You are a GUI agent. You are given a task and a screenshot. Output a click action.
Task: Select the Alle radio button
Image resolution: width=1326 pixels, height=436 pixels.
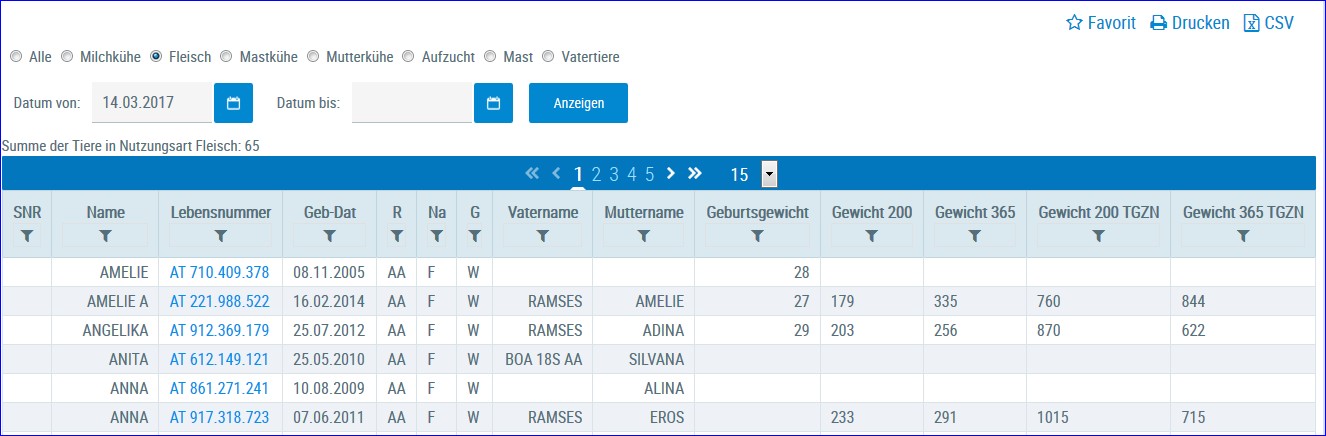coord(16,57)
